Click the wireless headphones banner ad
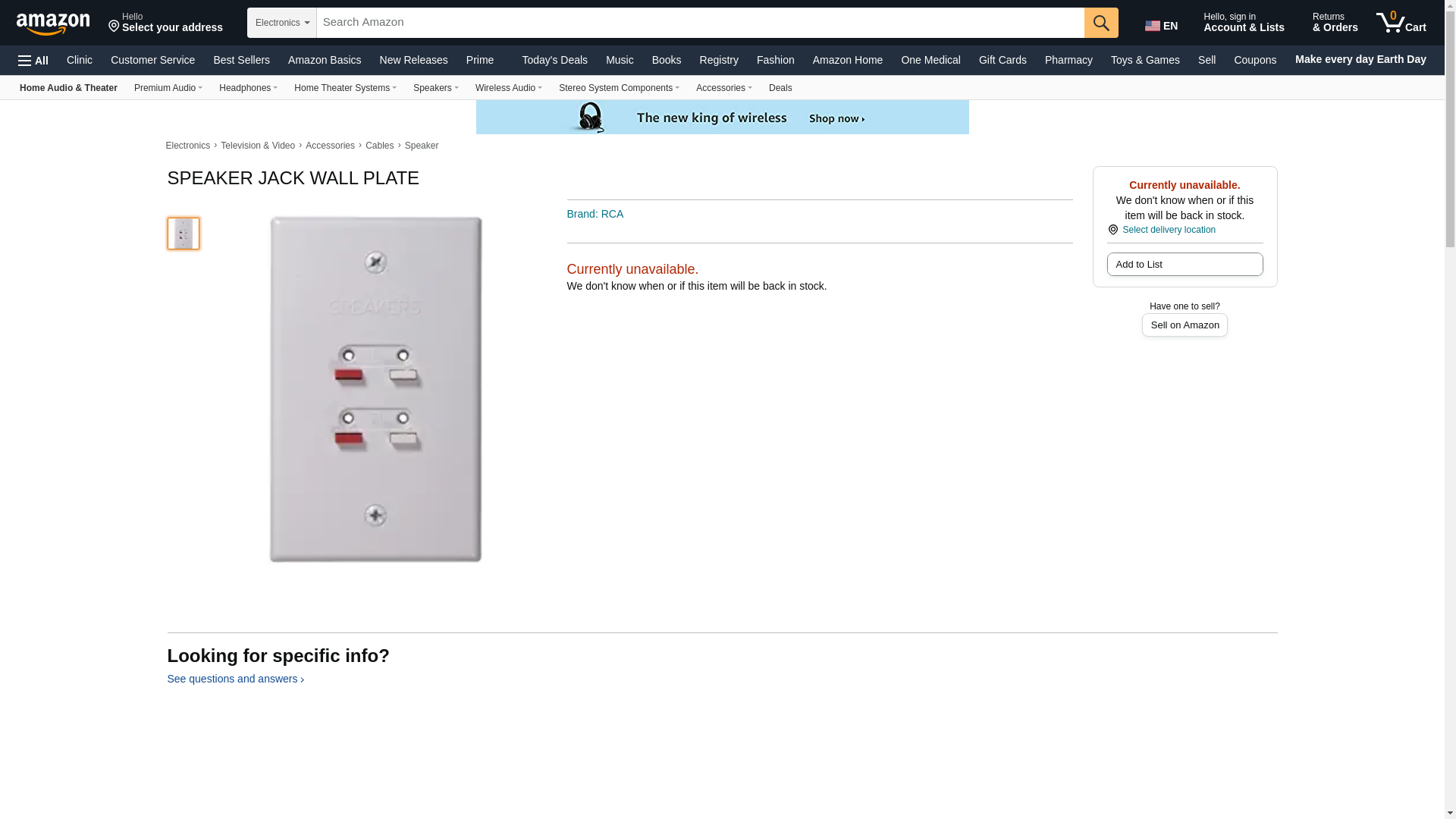 point(722,118)
